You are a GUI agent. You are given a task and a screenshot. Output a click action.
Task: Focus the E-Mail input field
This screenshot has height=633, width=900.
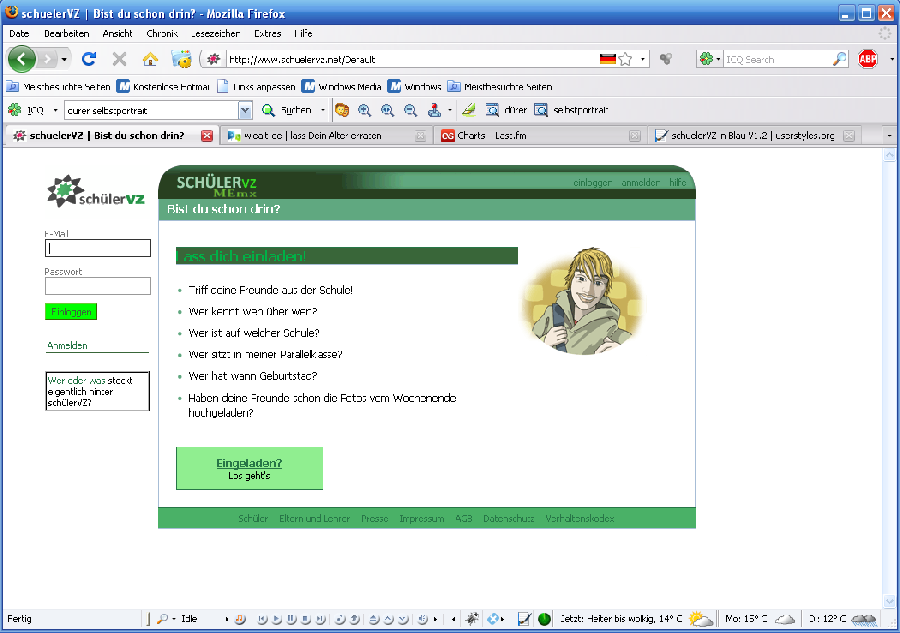point(98,248)
